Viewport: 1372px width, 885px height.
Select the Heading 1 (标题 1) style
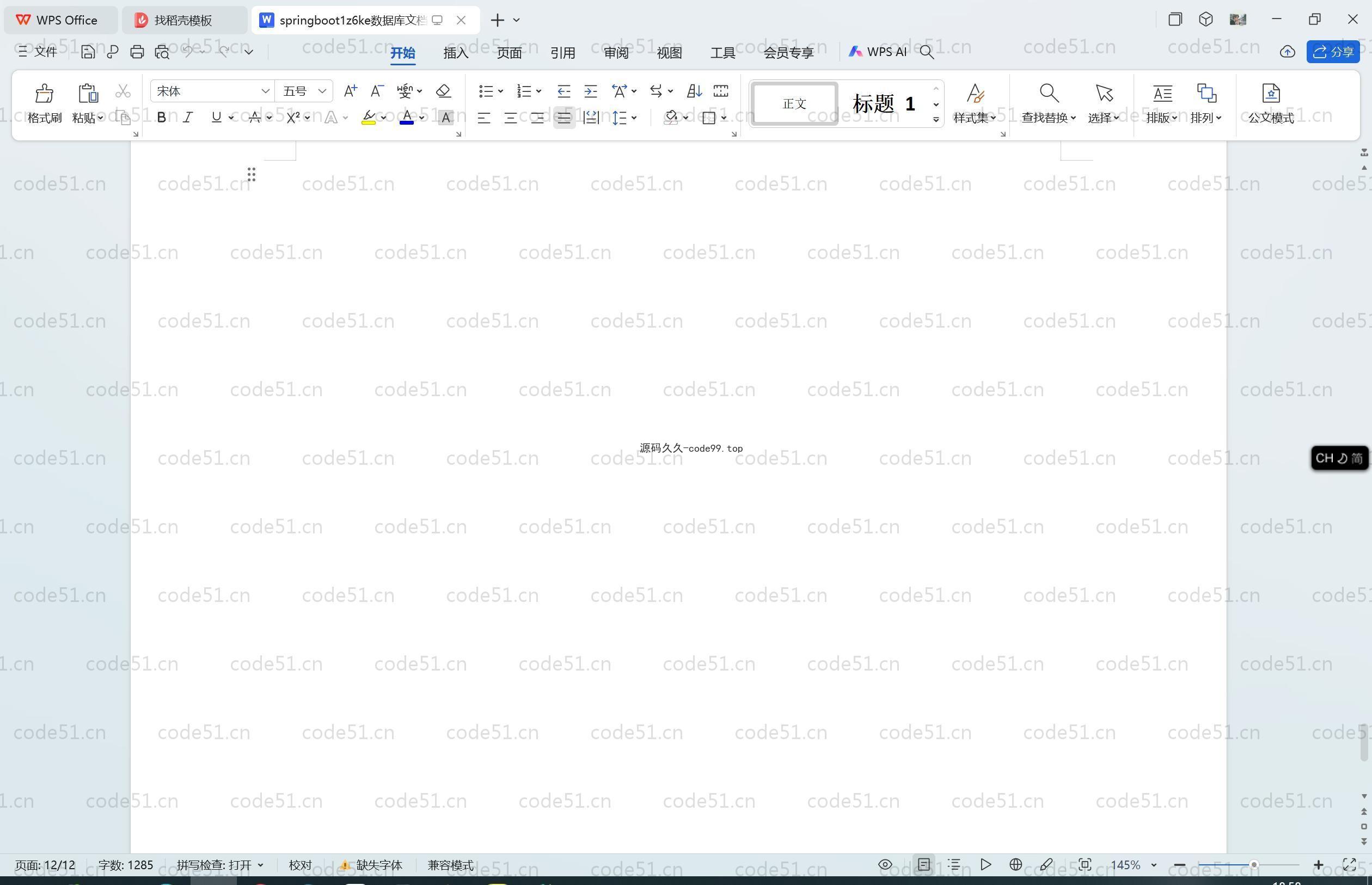(x=884, y=104)
